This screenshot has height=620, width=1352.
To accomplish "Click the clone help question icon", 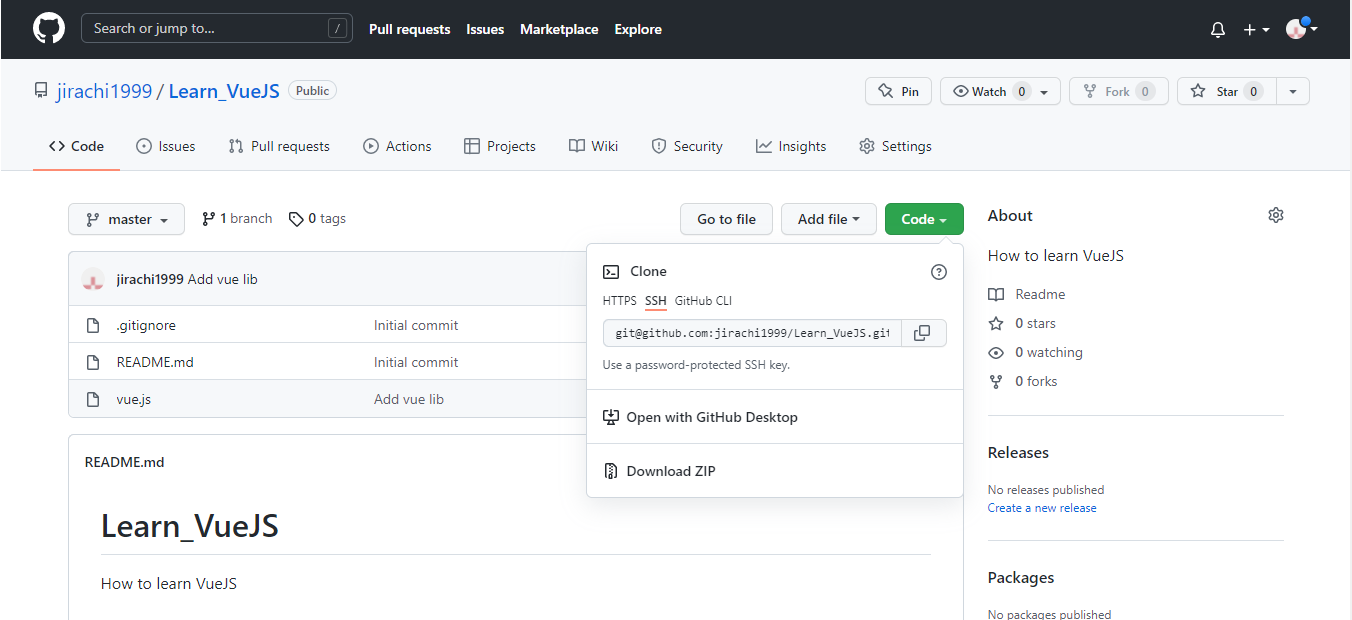I will [x=938, y=272].
